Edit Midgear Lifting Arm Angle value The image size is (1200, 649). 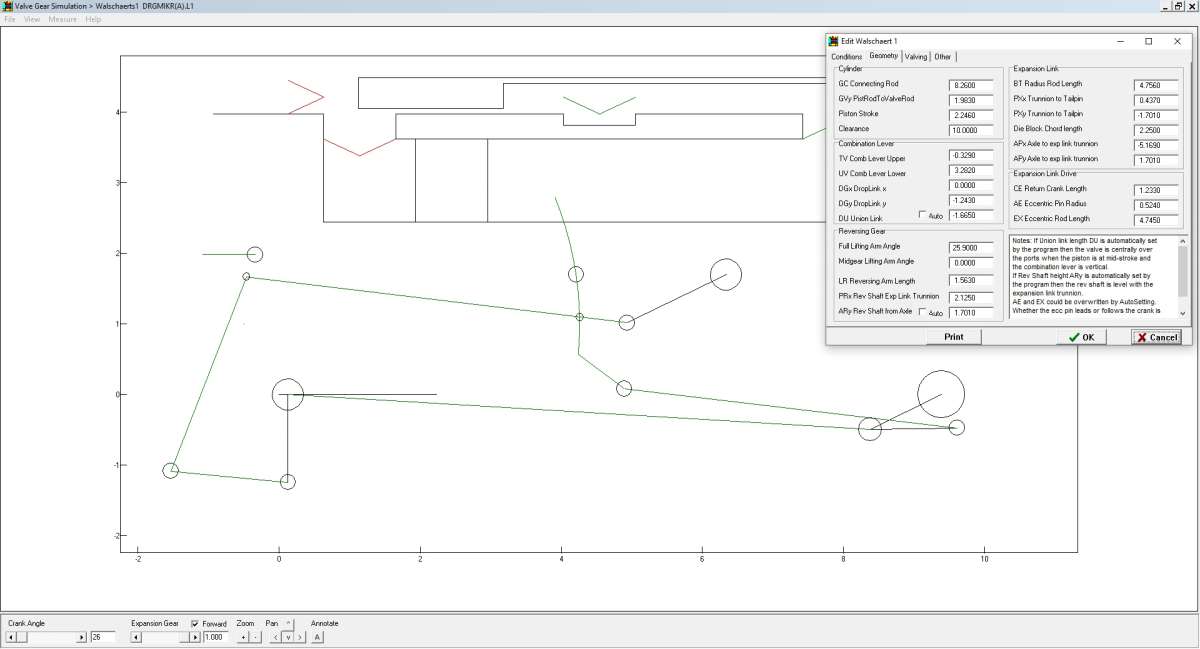(x=971, y=262)
